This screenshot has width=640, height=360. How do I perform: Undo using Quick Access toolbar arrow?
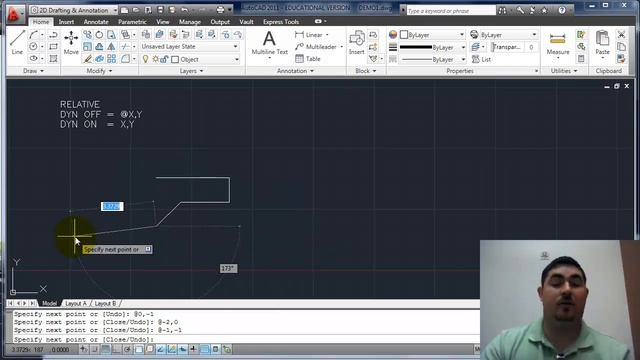point(184,10)
